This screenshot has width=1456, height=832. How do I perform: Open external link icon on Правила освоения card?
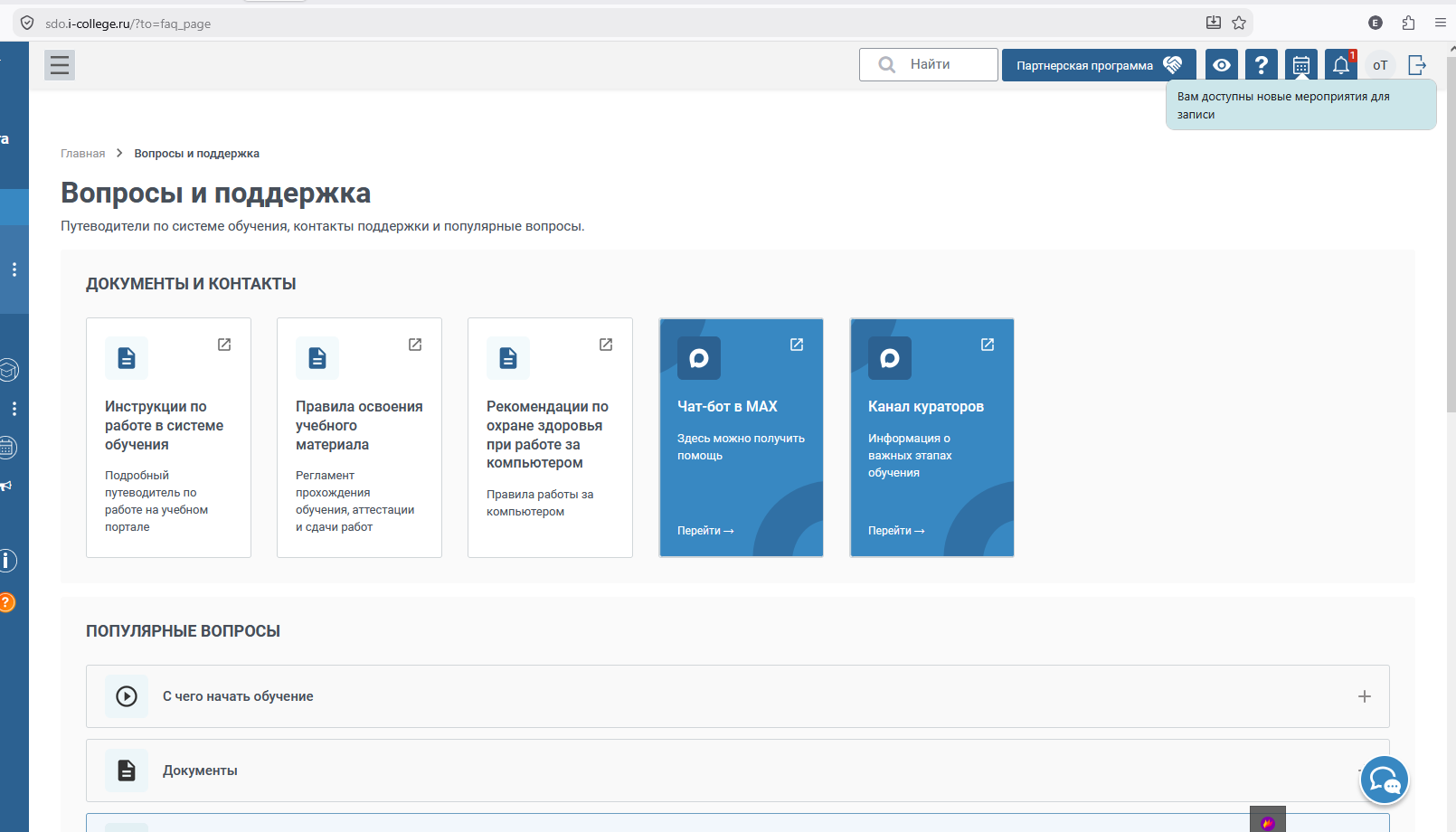point(415,345)
